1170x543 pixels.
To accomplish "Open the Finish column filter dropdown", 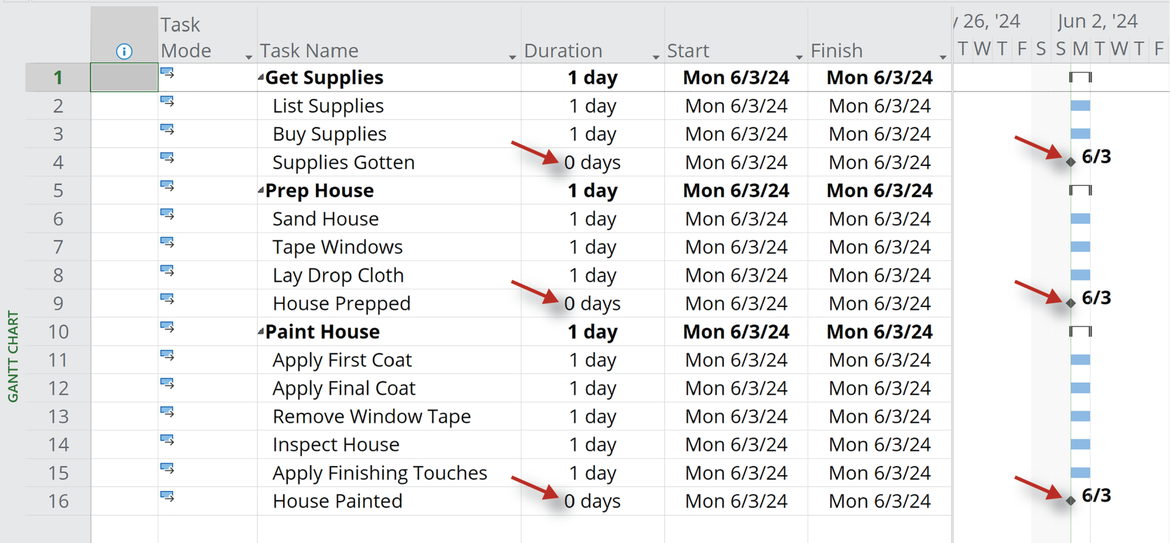I will [x=943, y=57].
